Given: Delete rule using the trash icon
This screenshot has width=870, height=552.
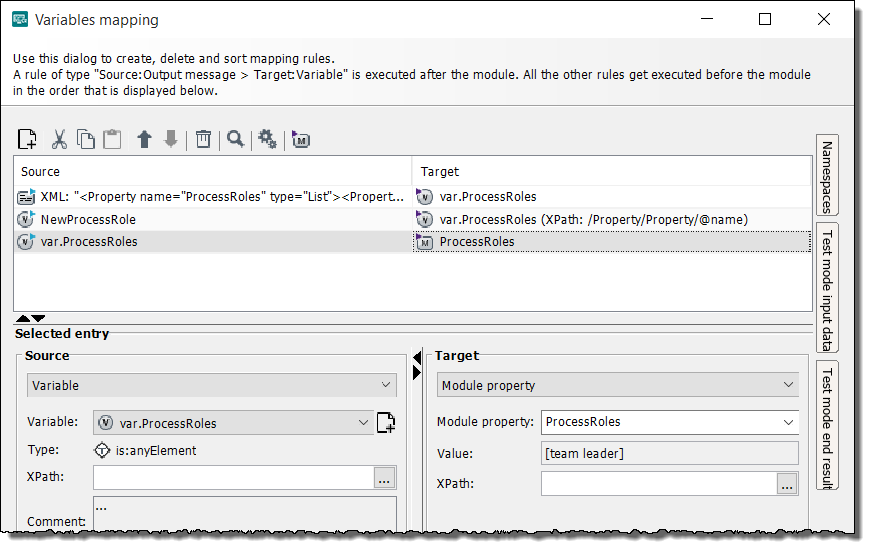Looking at the screenshot, I should coord(203,139).
